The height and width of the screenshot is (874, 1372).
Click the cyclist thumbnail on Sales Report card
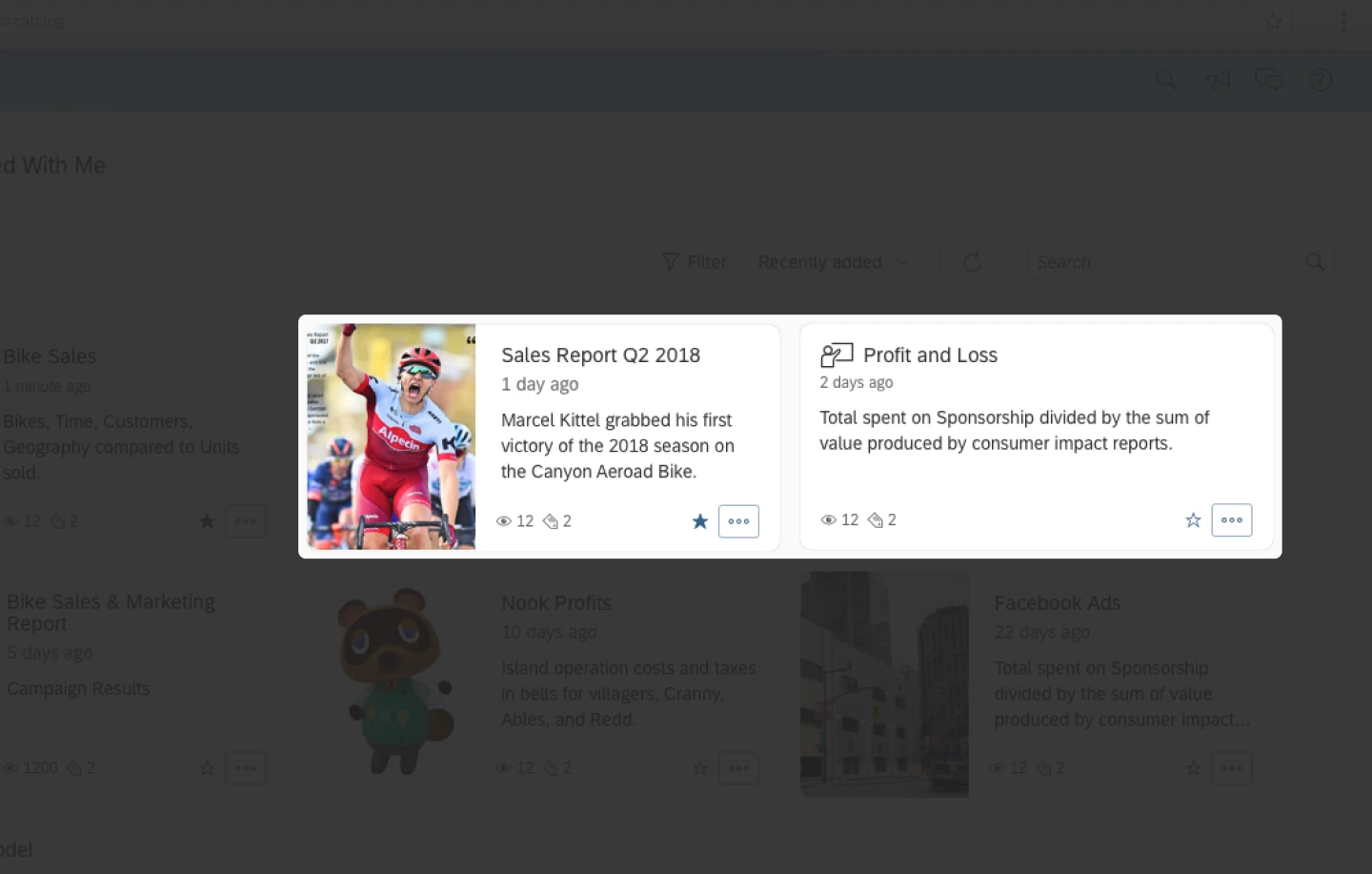tap(391, 437)
